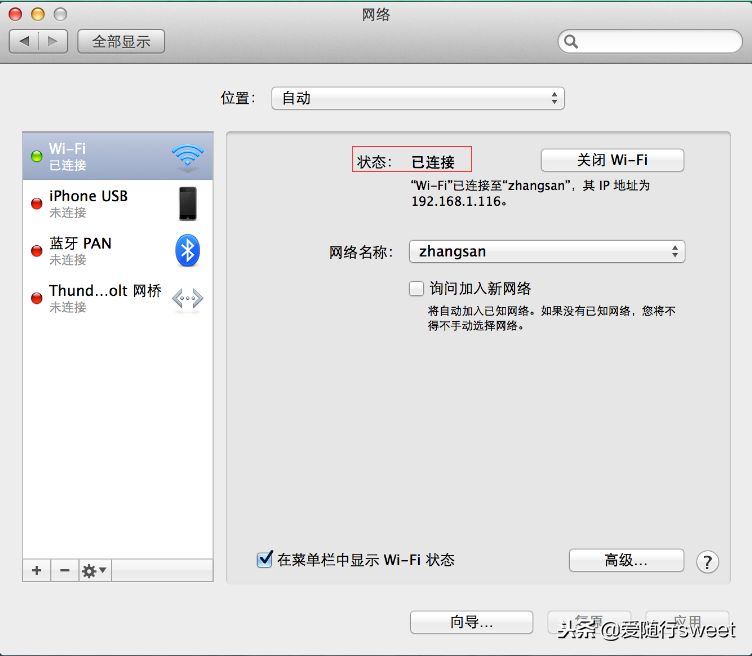Viewport: 752px width, 656px height.
Task: Focus the search field in toolbar
Action: click(x=650, y=41)
